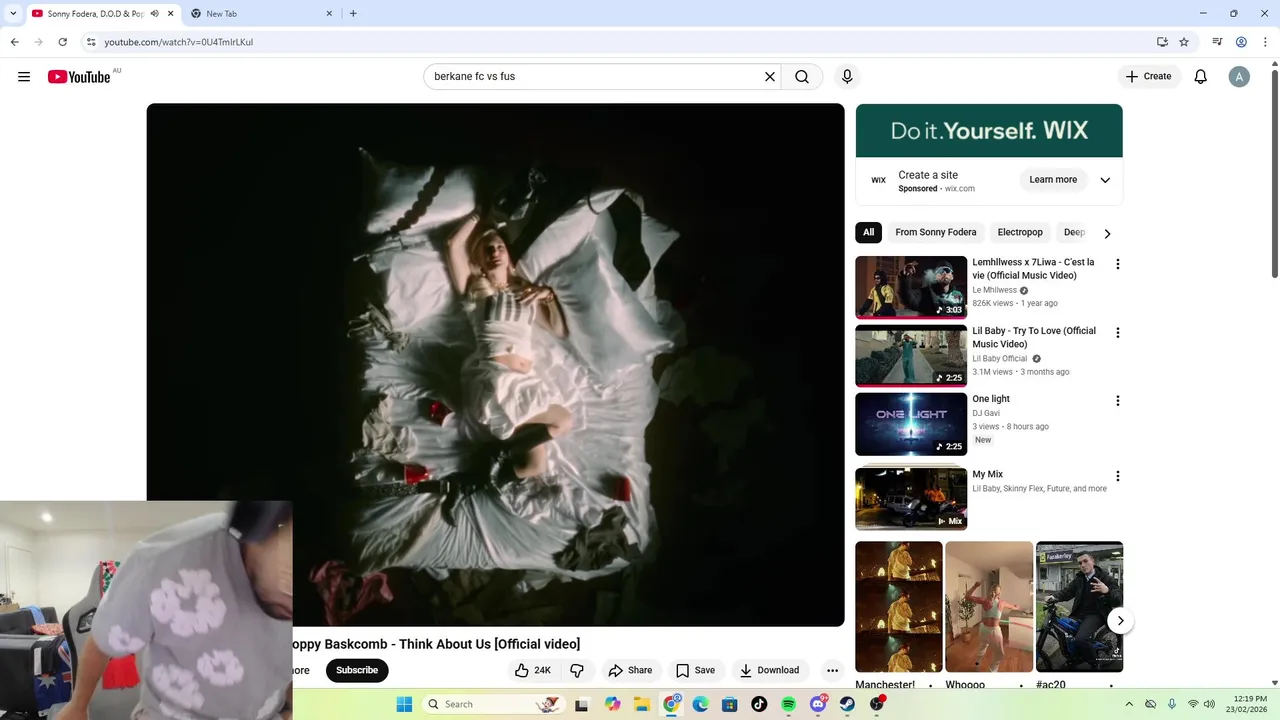1280x720 pixels.
Task: Open My Mix playlist thumbnail
Action: coord(911,498)
